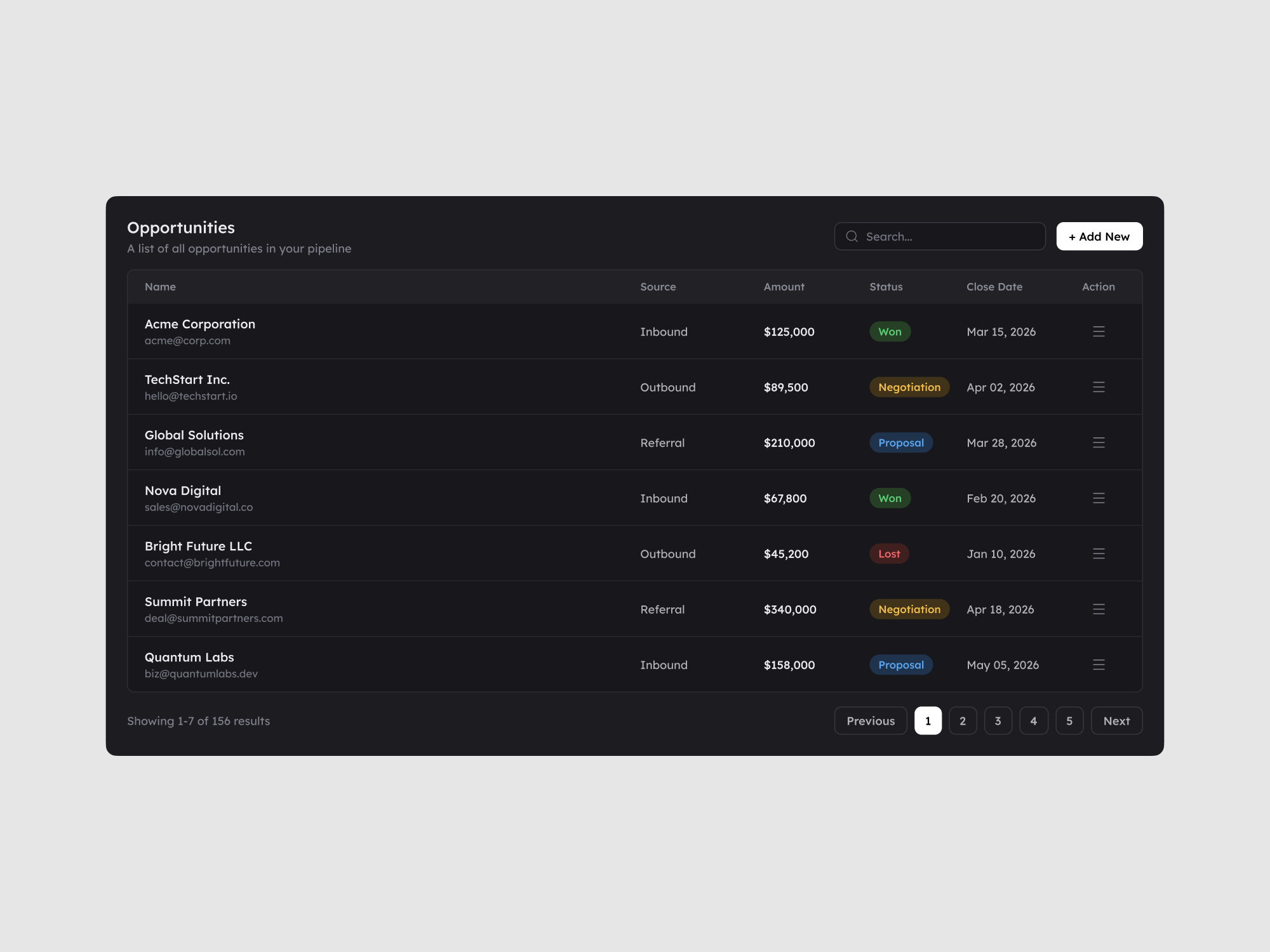This screenshot has width=1270, height=952.
Task: Click the Jan 10, 2026 close date
Action: (1001, 554)
